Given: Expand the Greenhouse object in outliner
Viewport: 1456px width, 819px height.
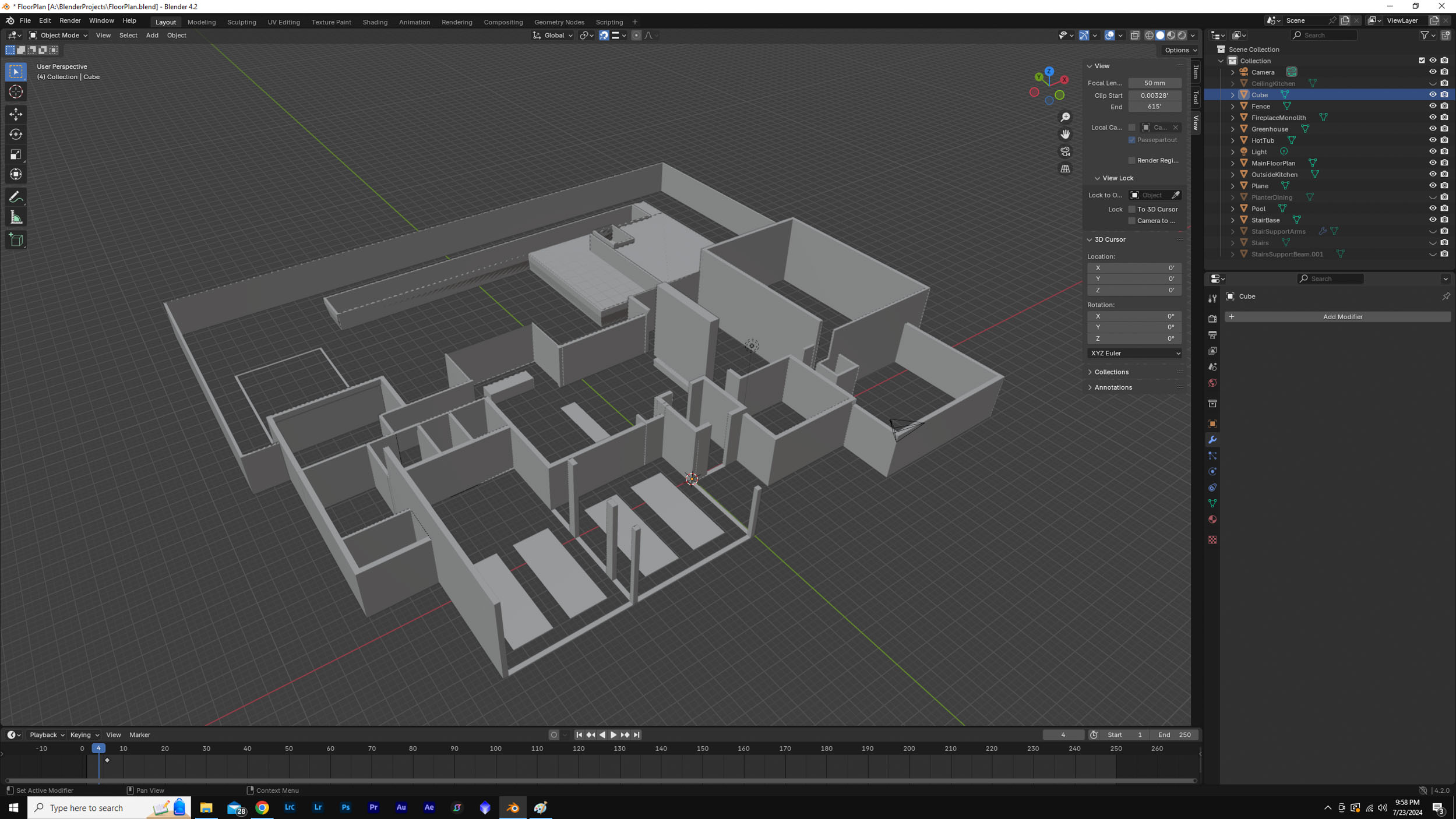Looking at the screenshot, I should coord(1232,129).
